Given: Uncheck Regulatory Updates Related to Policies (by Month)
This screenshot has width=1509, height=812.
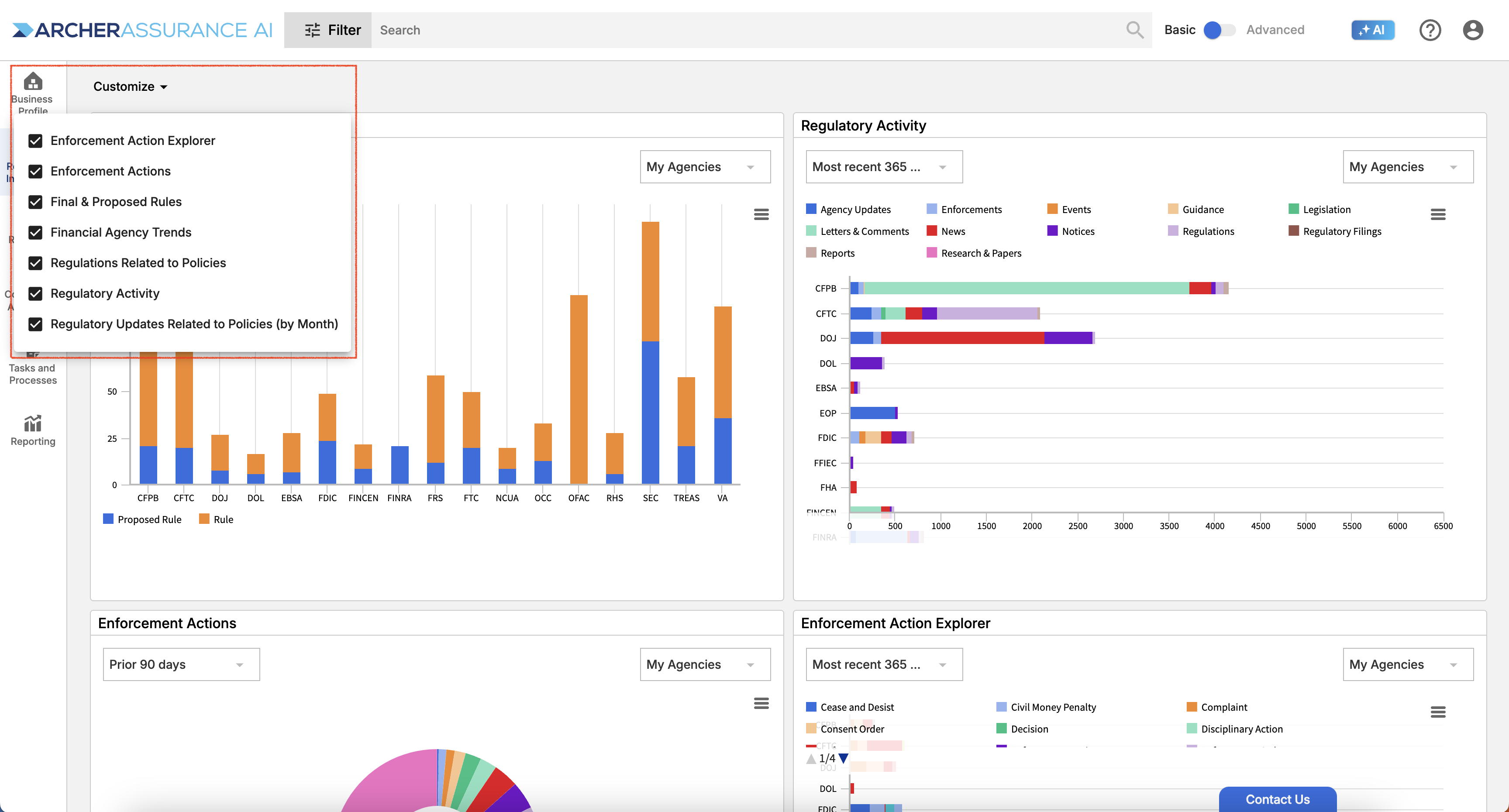Looking at the screenshot, I should point(35,324).
